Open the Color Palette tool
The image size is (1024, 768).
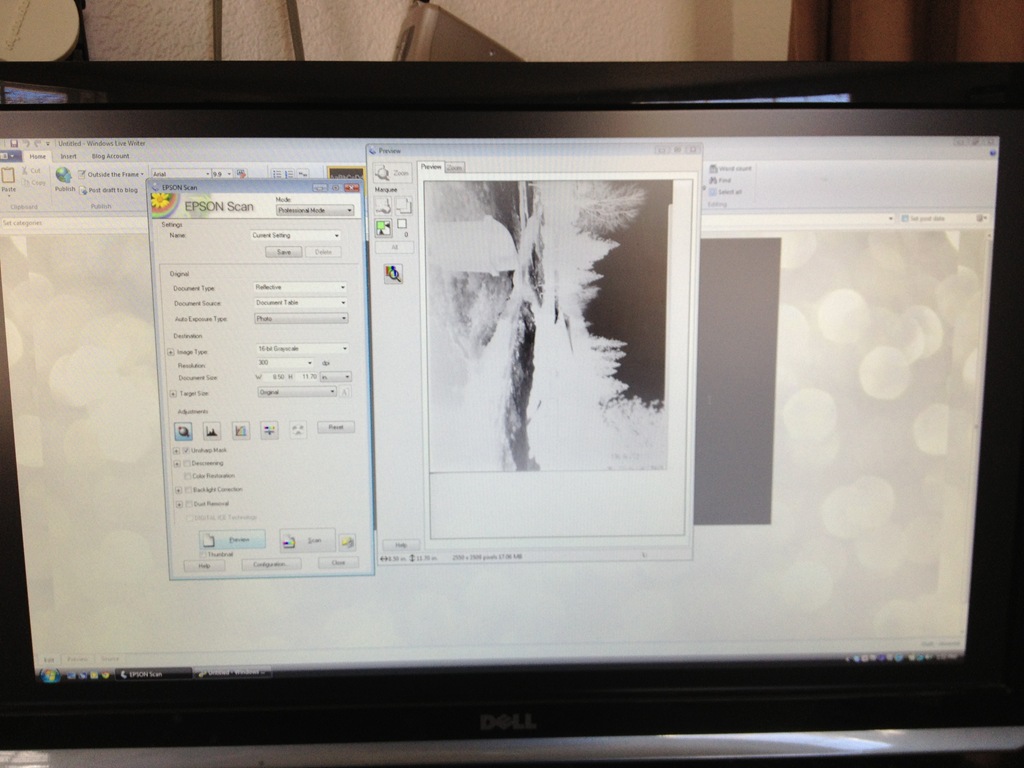(298, 430)
